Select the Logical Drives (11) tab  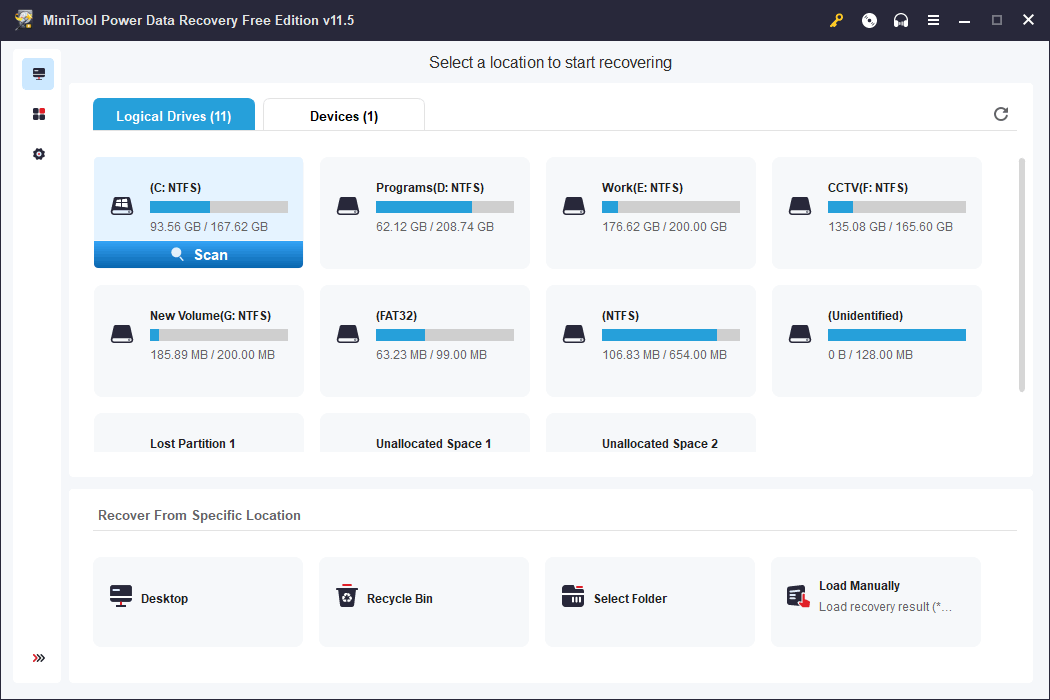(174, 116)
